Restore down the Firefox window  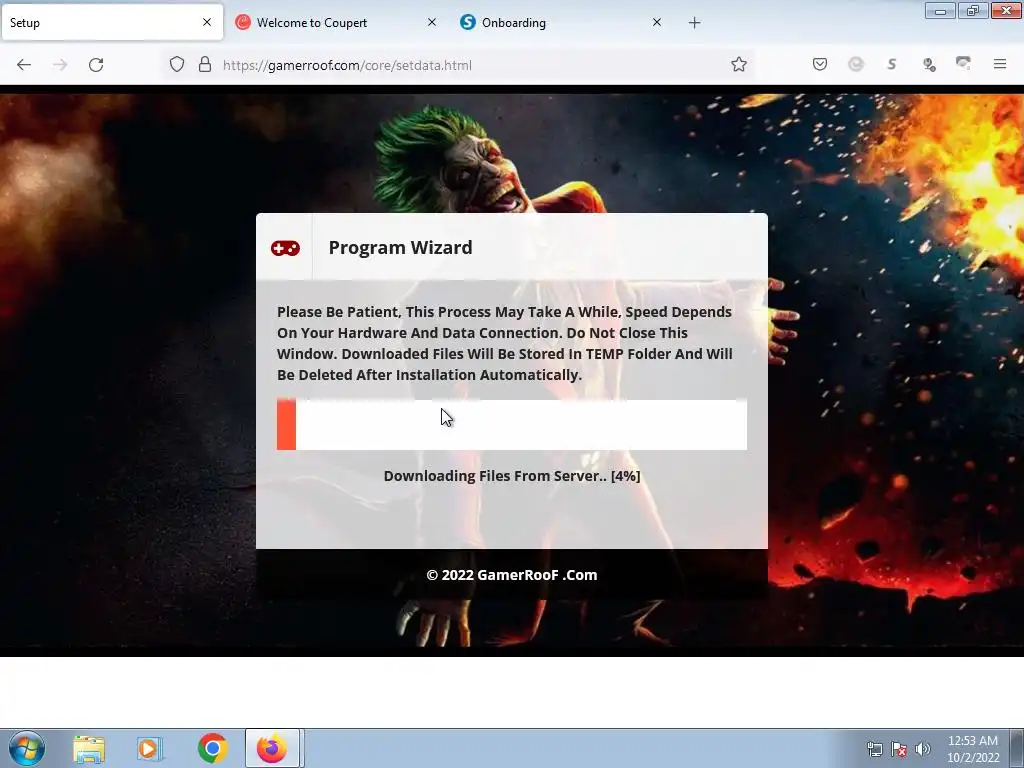(973, 10)
